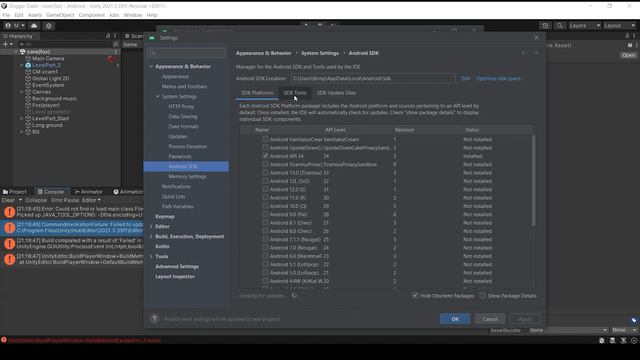Viewport: 640px width, 360px height.
Task: Click Cancel in the Settings dialog
Action: 490,319
